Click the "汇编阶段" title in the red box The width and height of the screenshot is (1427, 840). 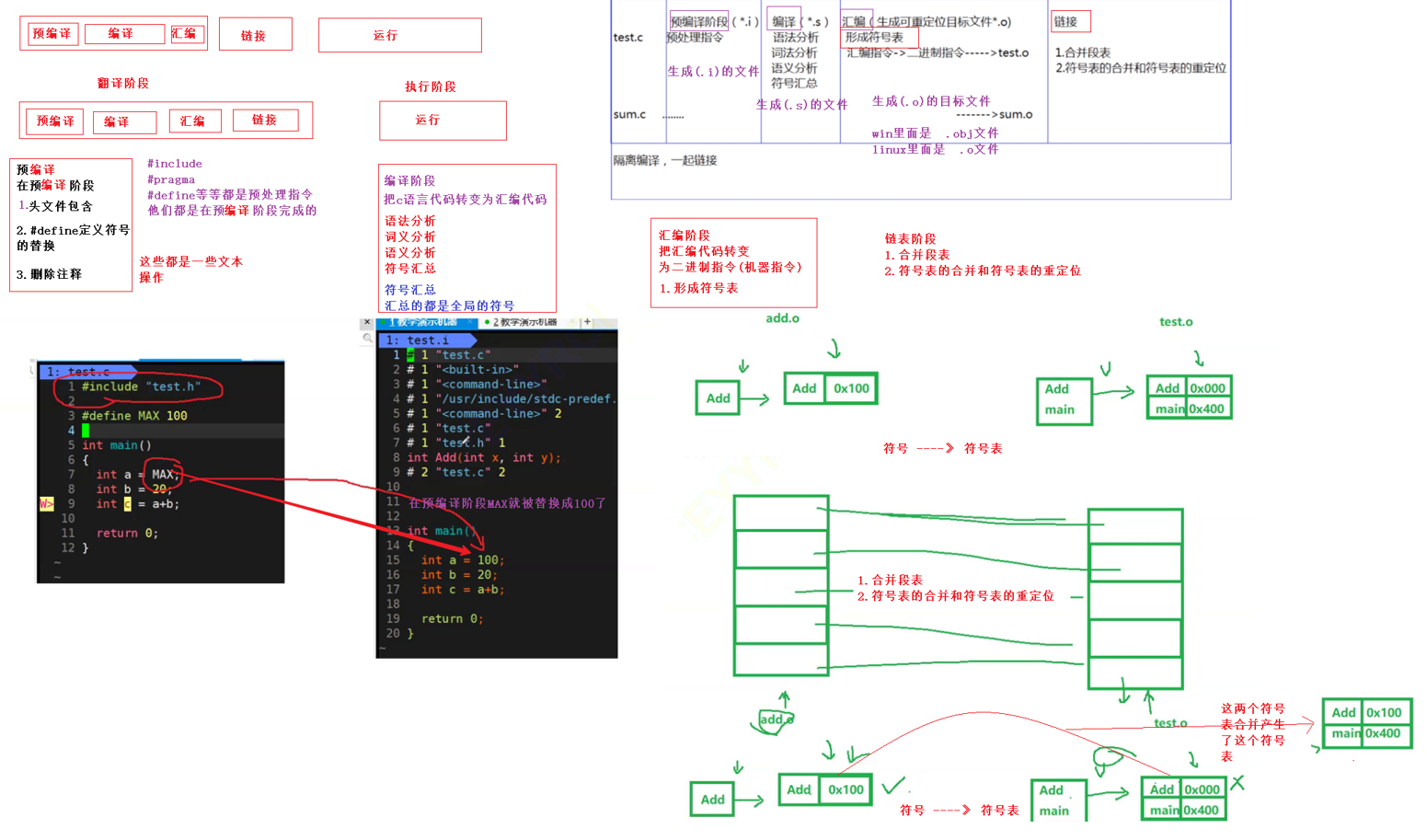coord(685,236)
